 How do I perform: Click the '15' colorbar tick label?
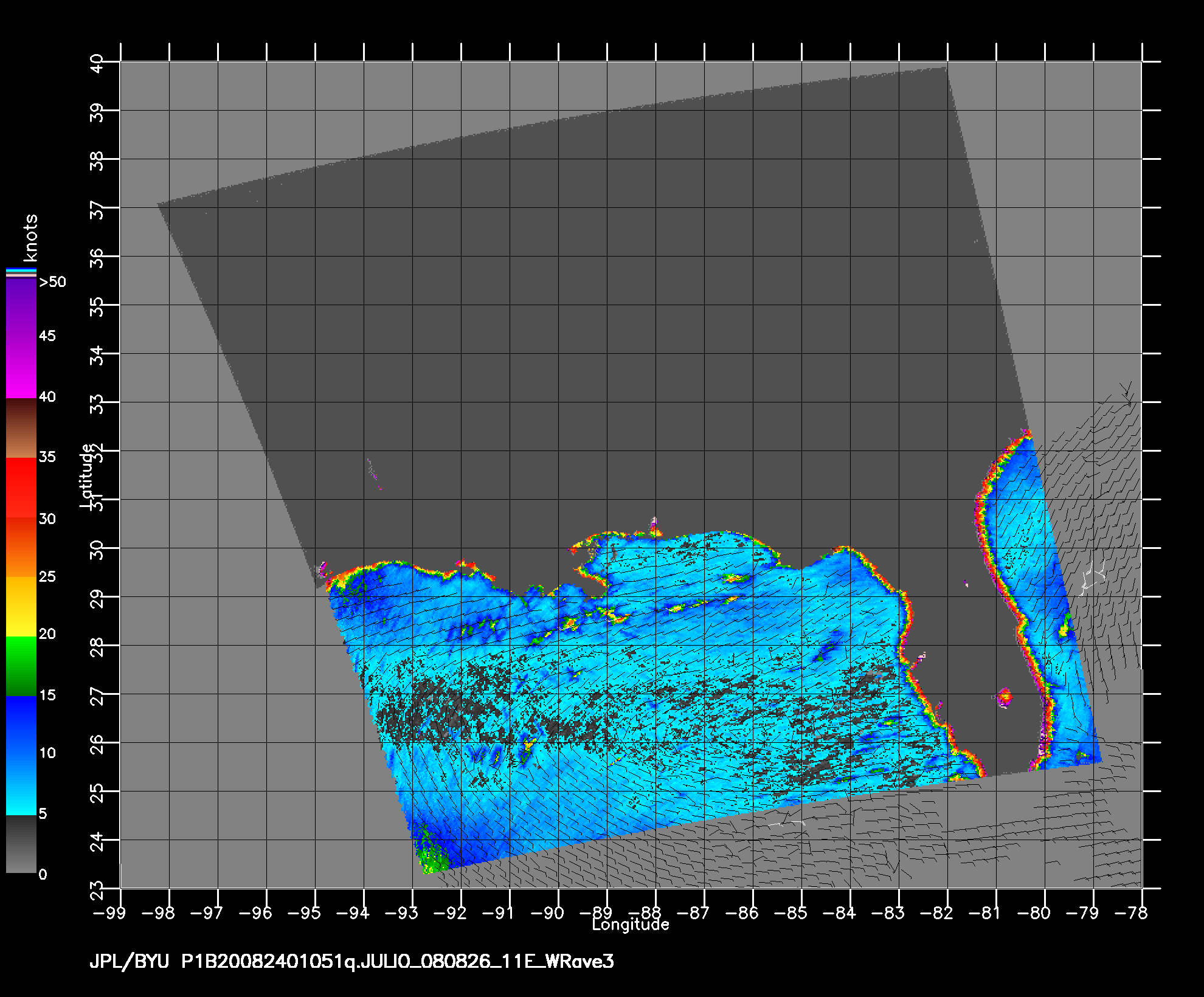click(47, 695)
